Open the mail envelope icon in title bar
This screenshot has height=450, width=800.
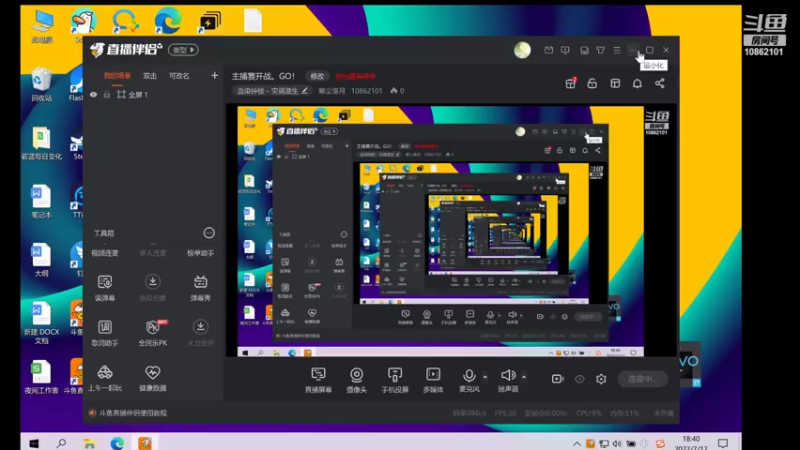coord(548,50)
